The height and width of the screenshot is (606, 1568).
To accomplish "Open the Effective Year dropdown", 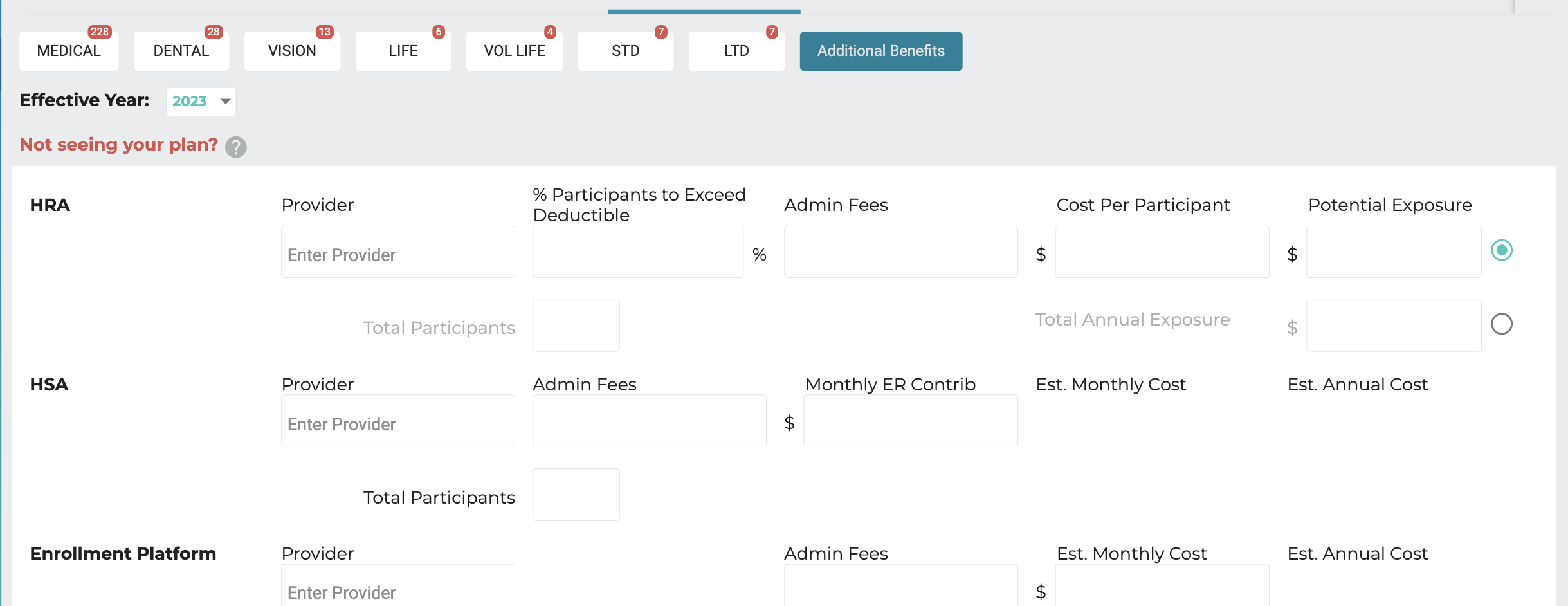I will (x=201, y=102).
